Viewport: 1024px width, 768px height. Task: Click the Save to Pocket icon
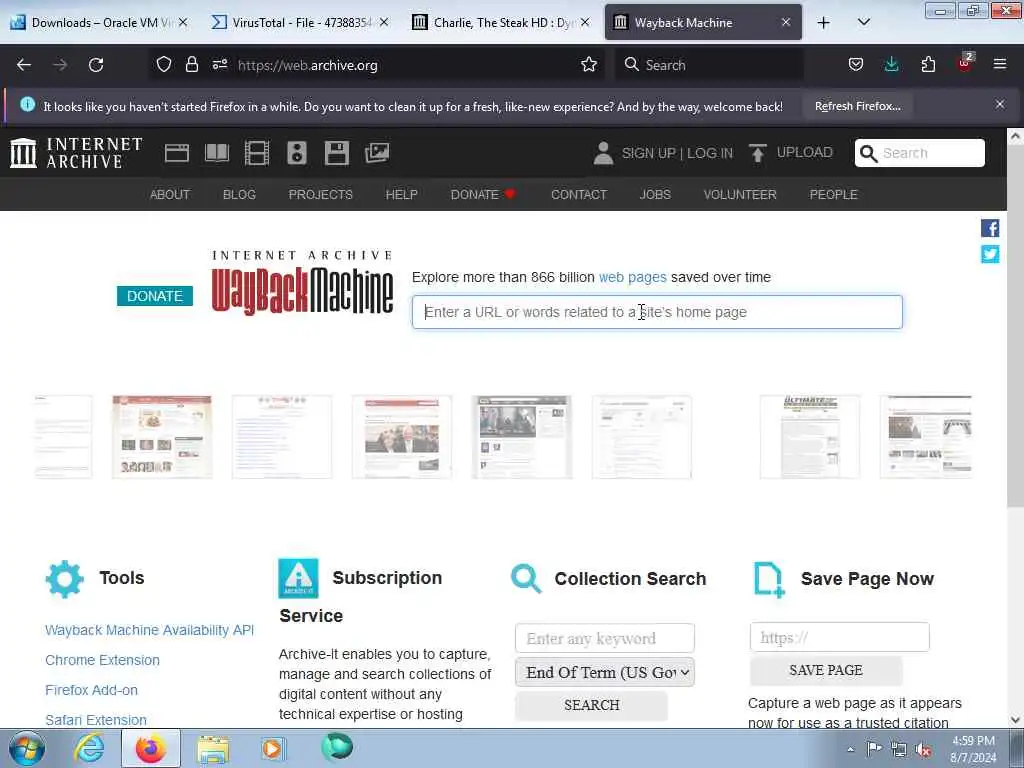click(856, 65)
